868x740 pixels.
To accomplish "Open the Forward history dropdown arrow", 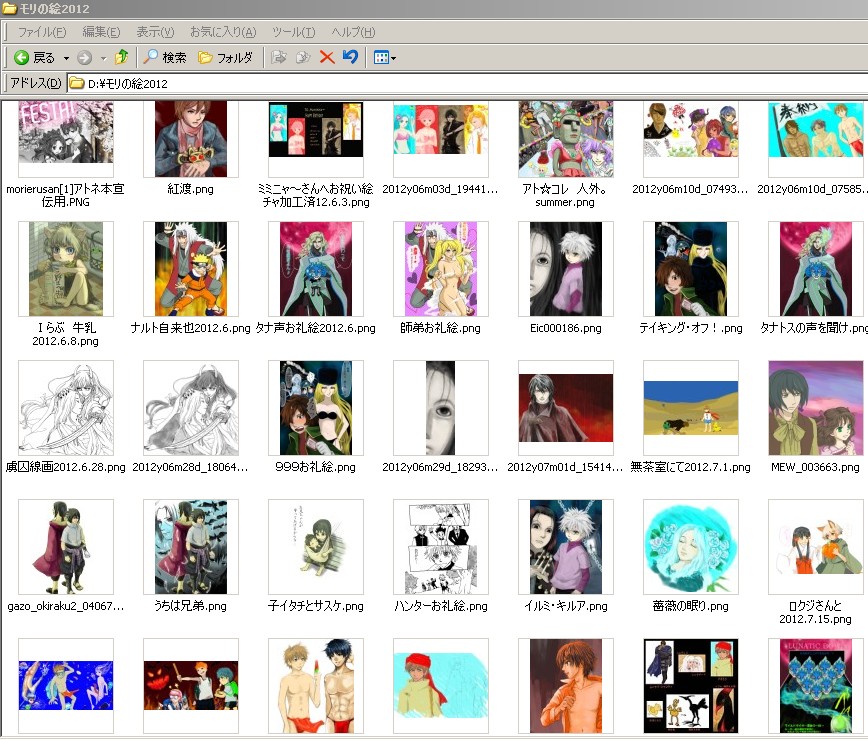I will pyautogui.click(x=103, y=58).
